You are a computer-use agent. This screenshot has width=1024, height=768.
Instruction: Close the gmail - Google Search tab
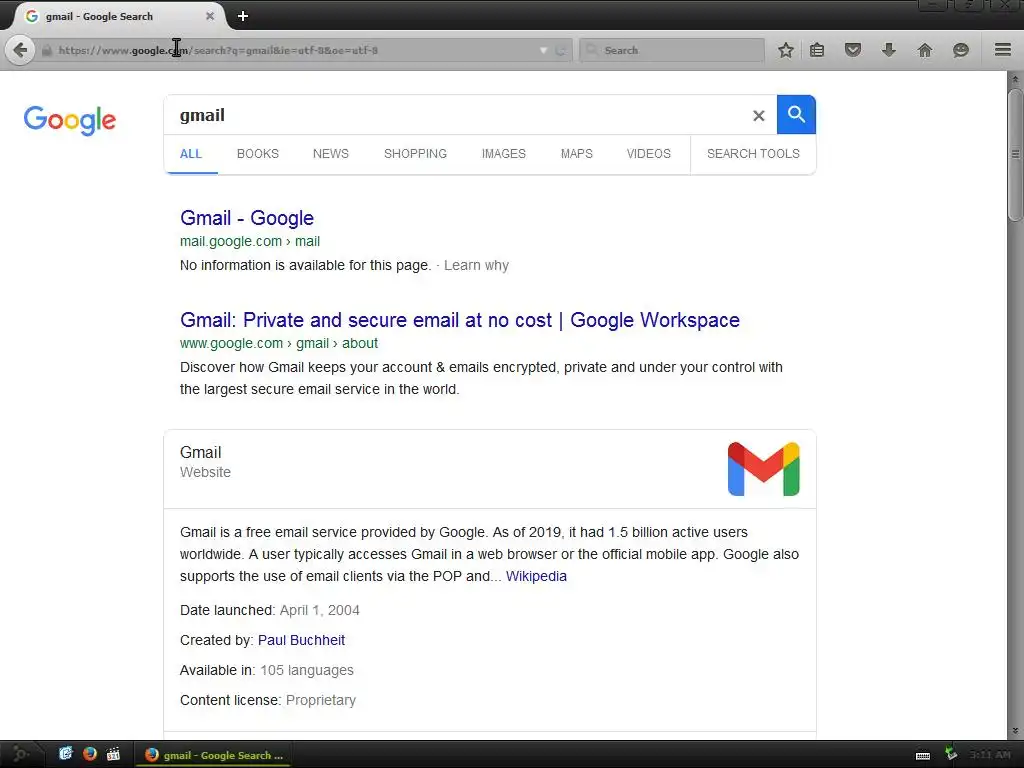click(x=210, y=16)
